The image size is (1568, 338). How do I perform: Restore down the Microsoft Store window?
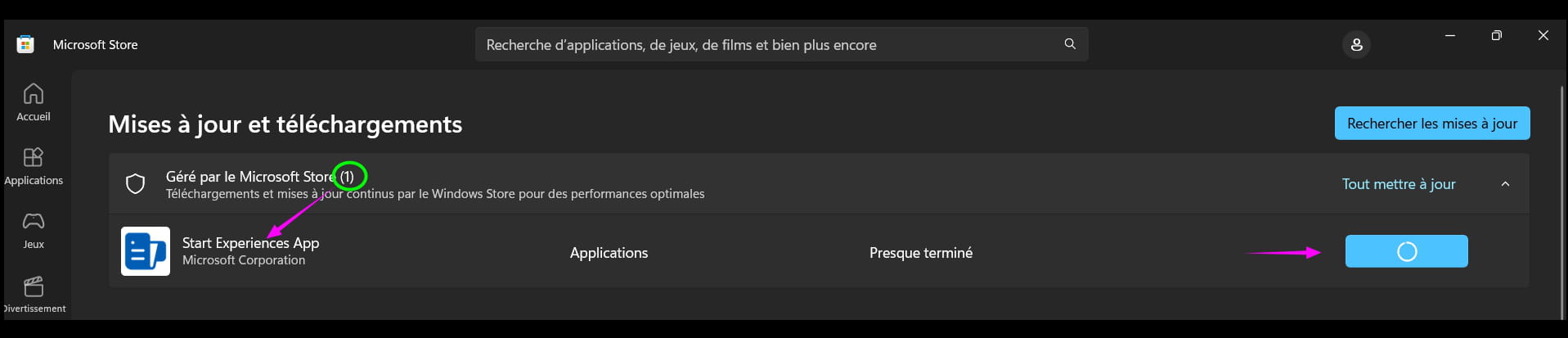[x=1497, y=36]
